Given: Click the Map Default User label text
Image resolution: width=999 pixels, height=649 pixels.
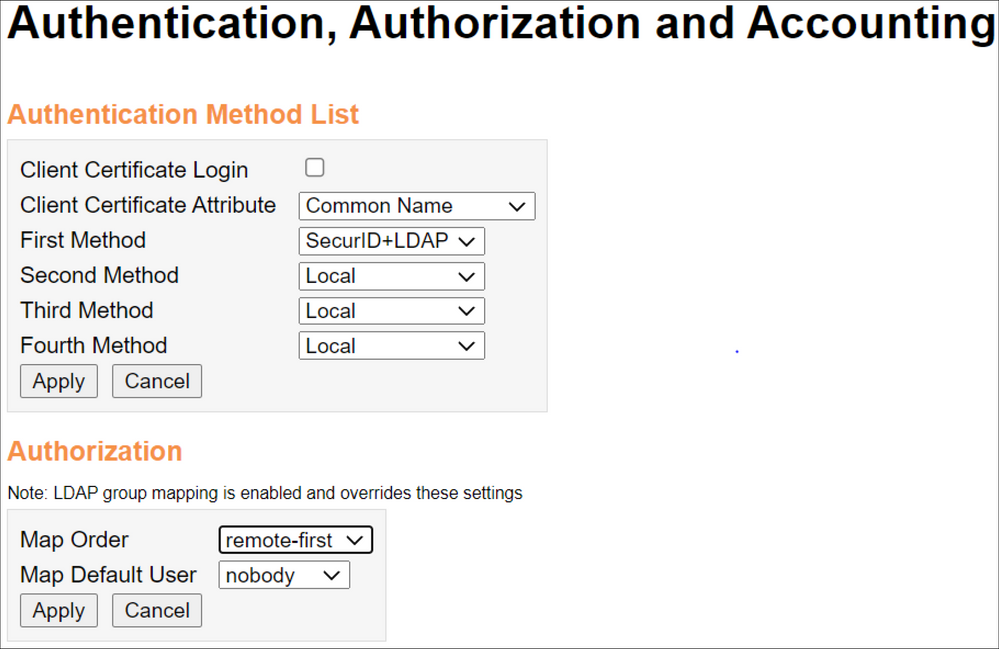Looking at the screenshot, I should (x=108, y=575).
